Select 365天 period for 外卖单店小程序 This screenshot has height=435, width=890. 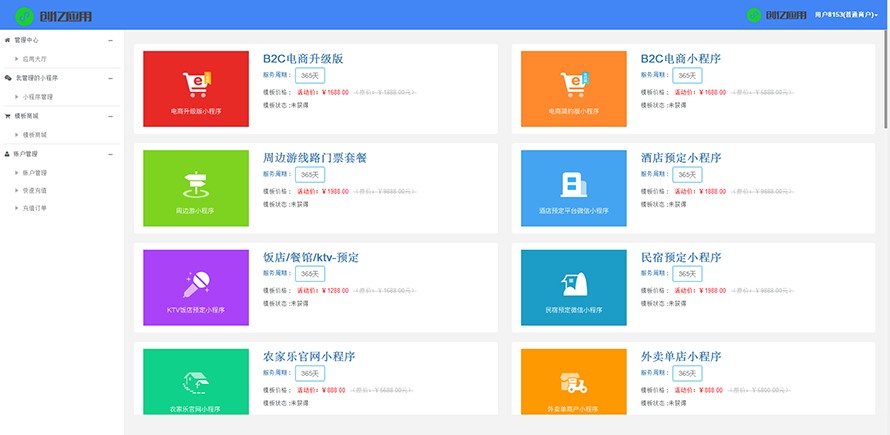tap(687, 373)
